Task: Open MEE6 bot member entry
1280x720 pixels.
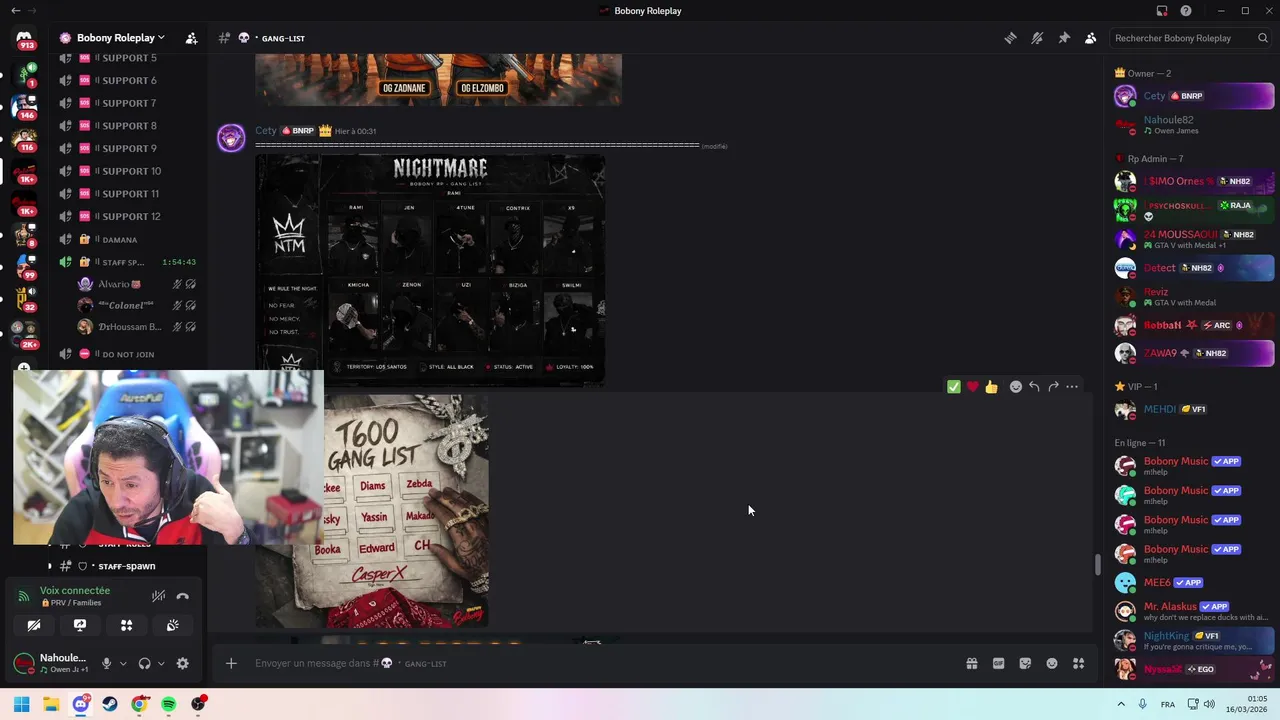Action: [1194, 582]
